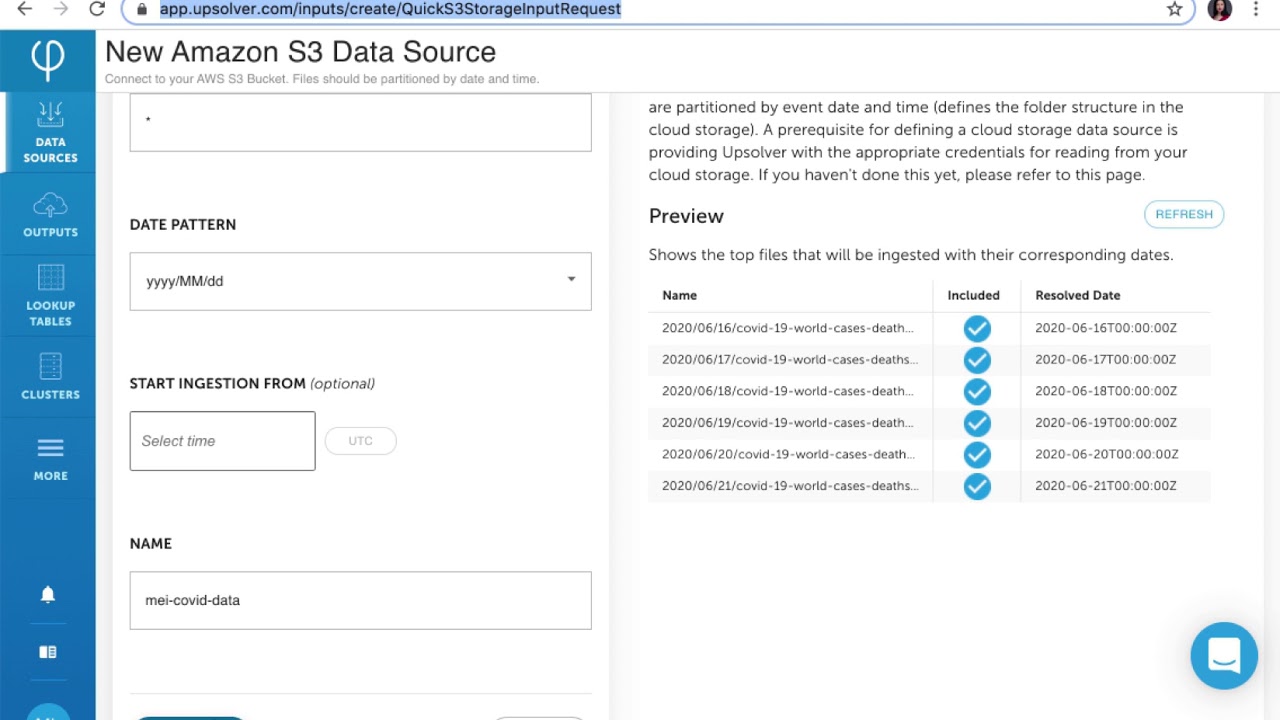Viewport: 1280px width, 720px height.
Task: Click Refresh preview button
Action: (1184, 214)
